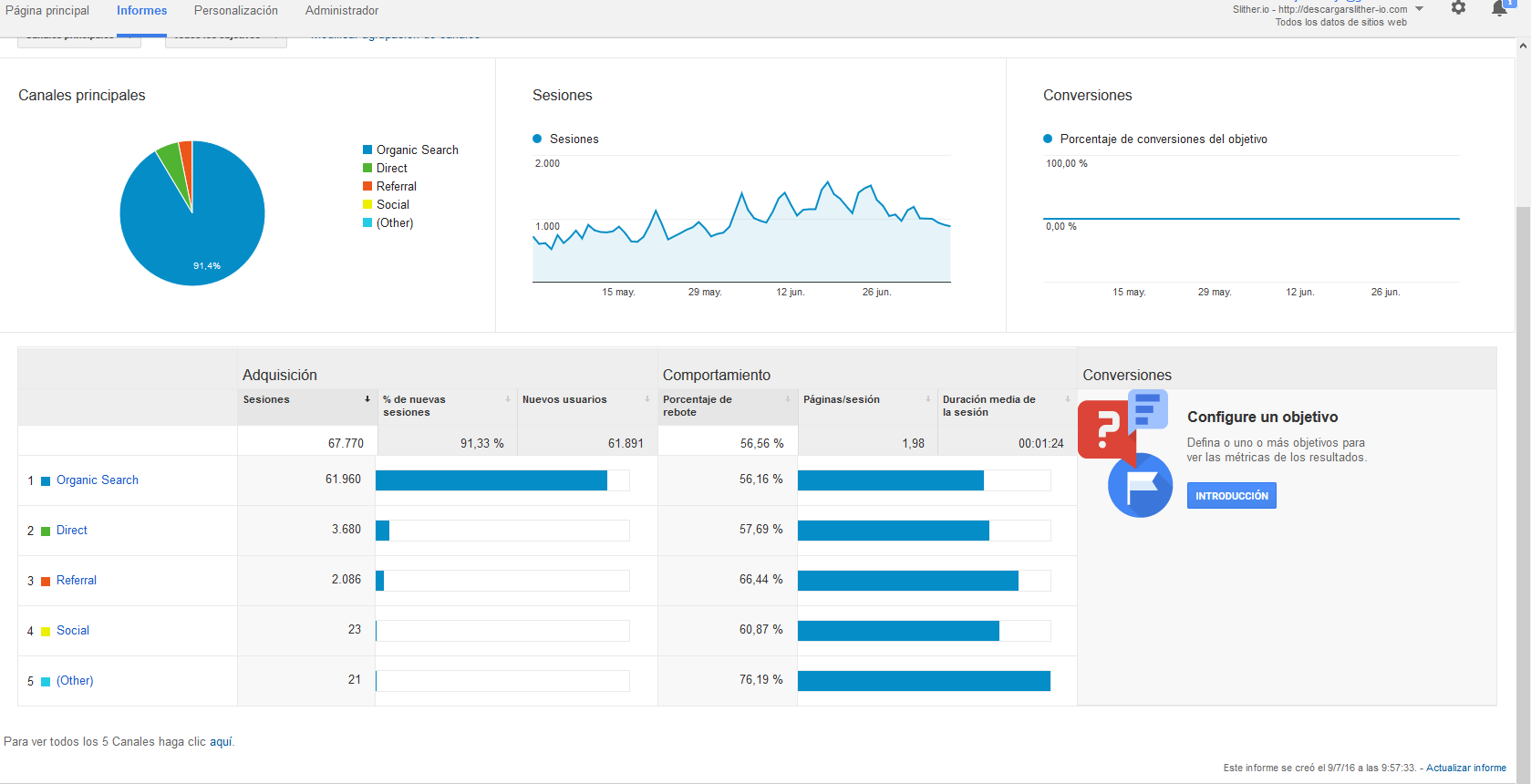Go to Página principal tab

pos(47,11)
